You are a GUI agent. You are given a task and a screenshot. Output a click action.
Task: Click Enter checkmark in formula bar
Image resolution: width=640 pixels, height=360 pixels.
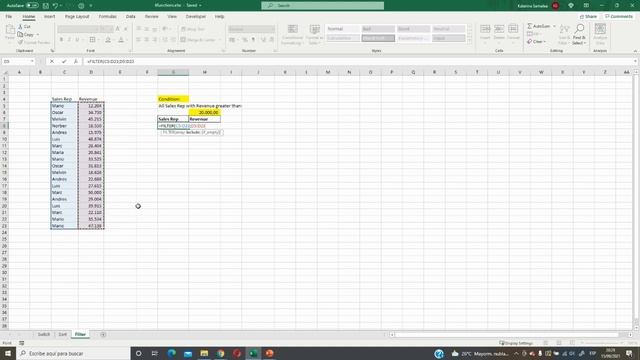point(64,61)
